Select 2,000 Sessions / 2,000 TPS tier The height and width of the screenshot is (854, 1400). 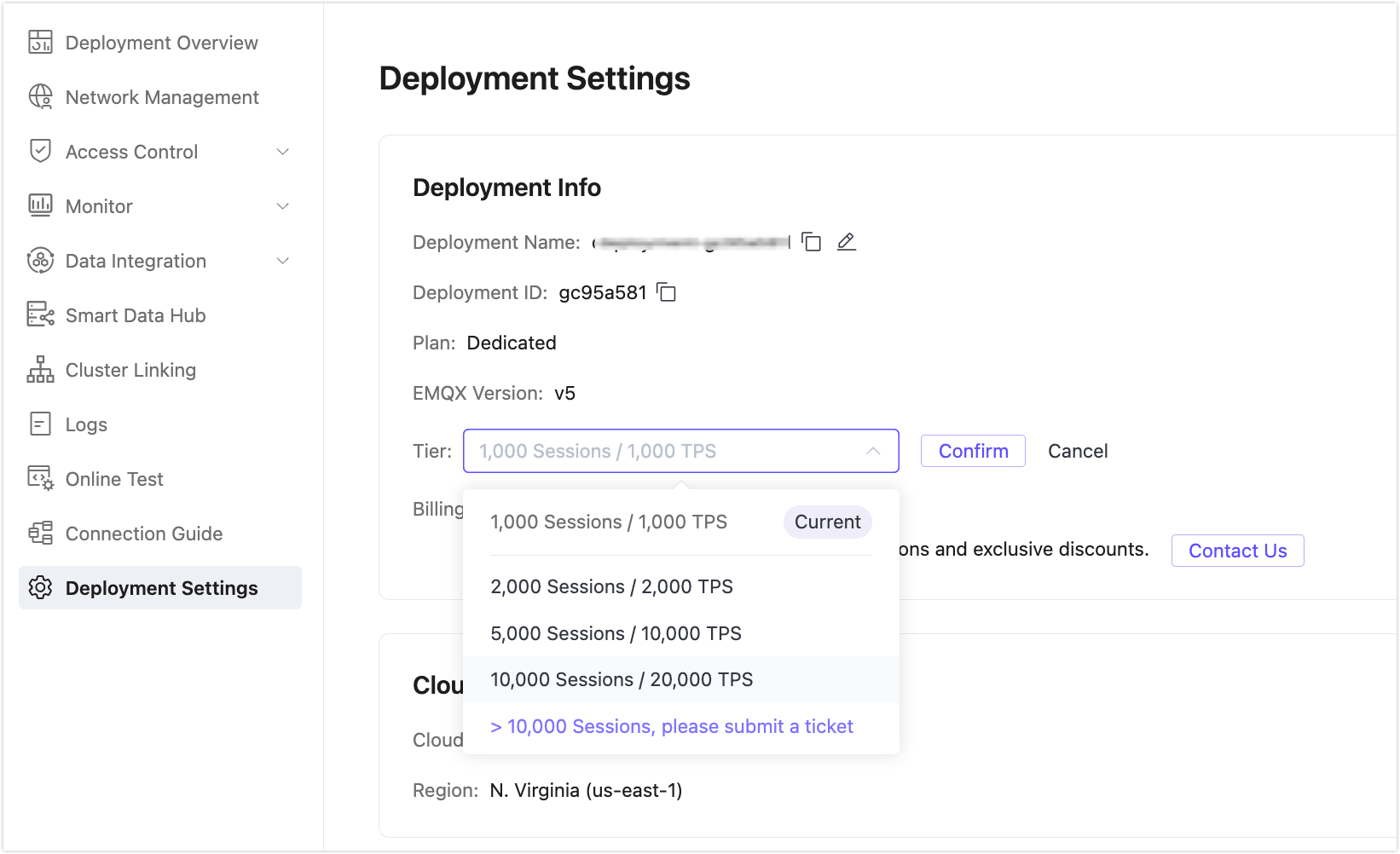[611, 586]
